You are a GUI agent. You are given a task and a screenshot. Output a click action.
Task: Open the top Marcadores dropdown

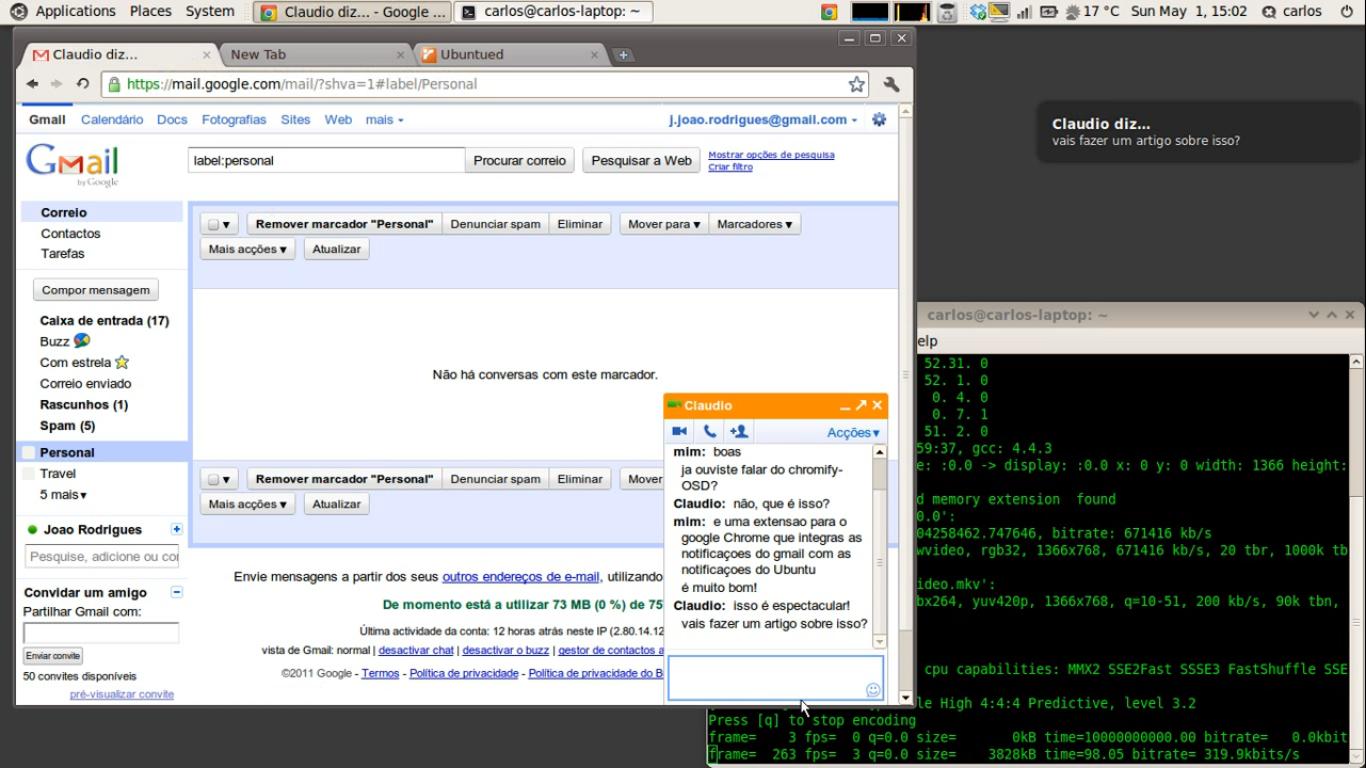tap(754, 224)
